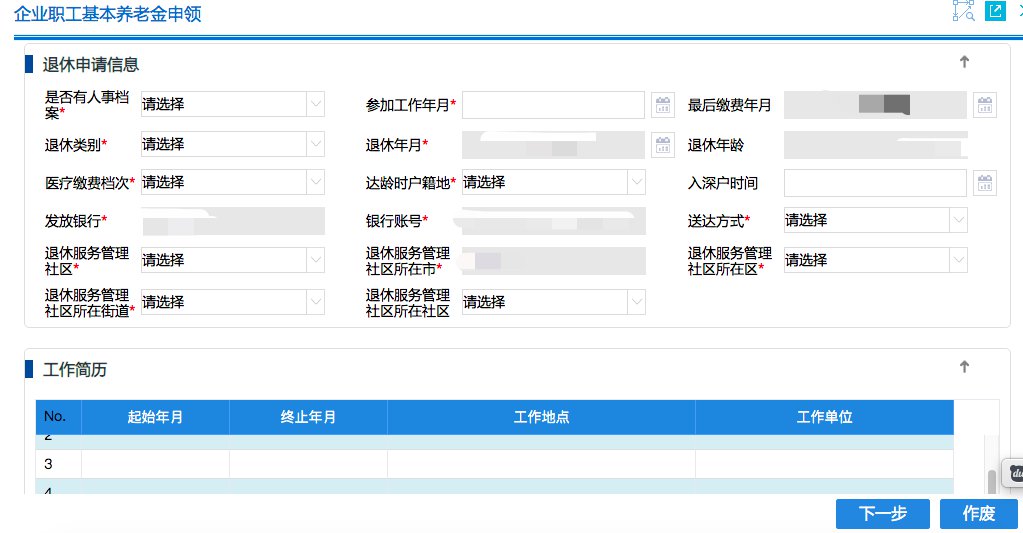1023x533 pixels.
Task: Open calendar picker for 入深户时间
Action: click(985, 183)
